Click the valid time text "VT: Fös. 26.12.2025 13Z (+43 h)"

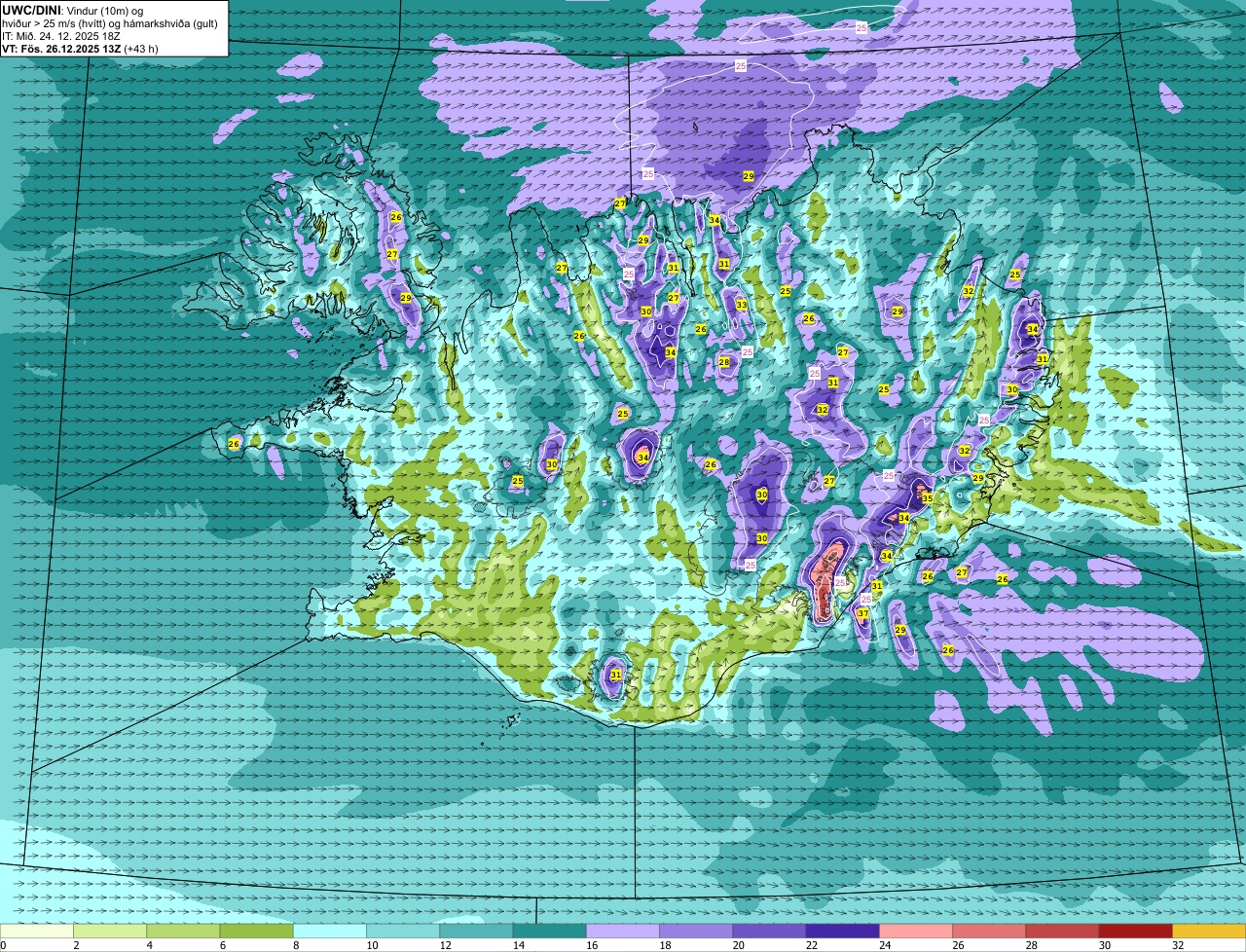click(80, 49)
